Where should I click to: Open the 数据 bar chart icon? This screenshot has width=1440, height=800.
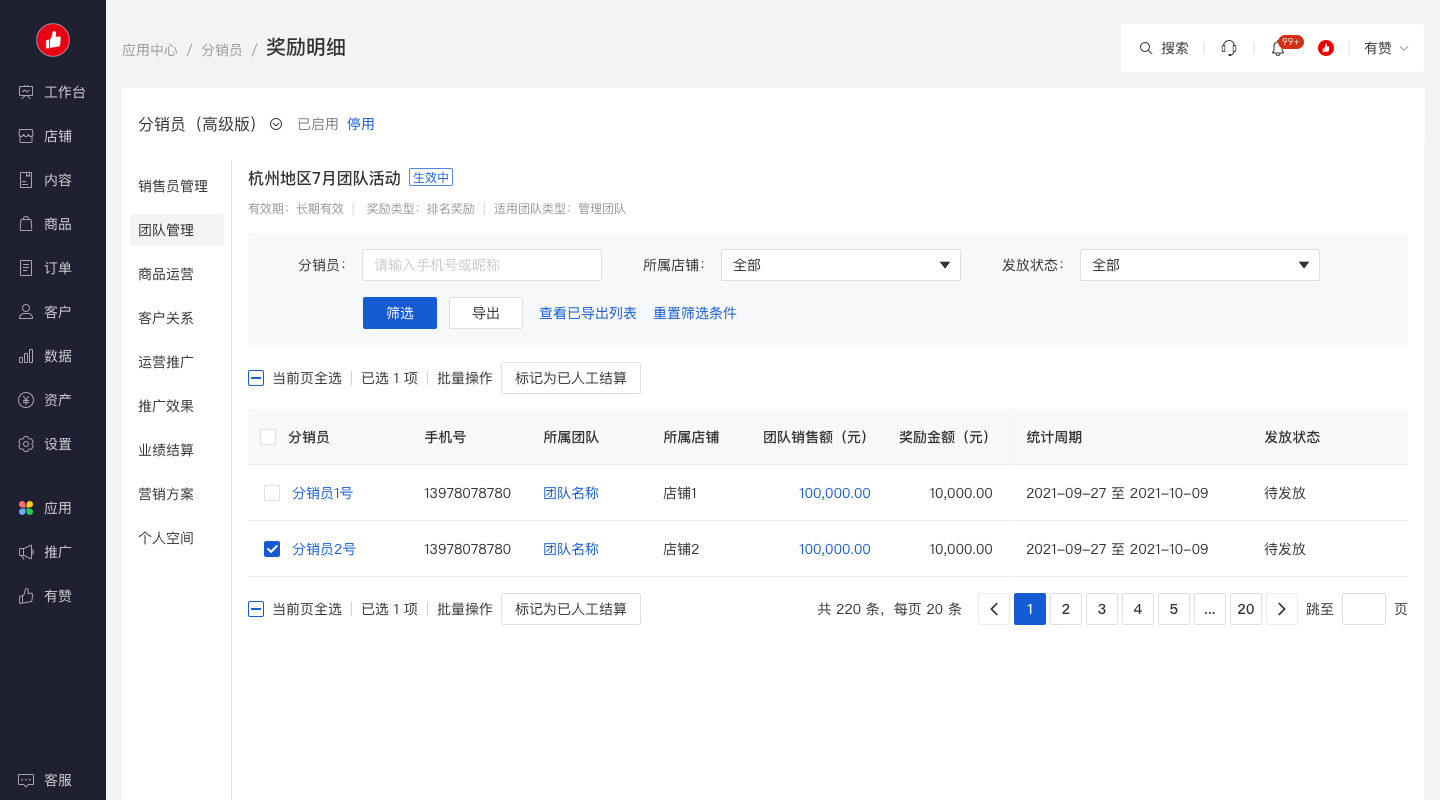click(x=26, y=356)
